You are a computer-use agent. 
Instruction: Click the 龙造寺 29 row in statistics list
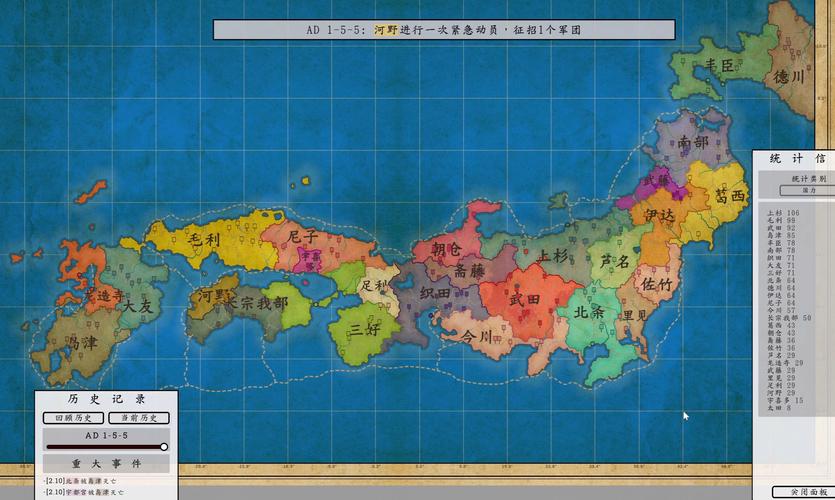point(785,363)
